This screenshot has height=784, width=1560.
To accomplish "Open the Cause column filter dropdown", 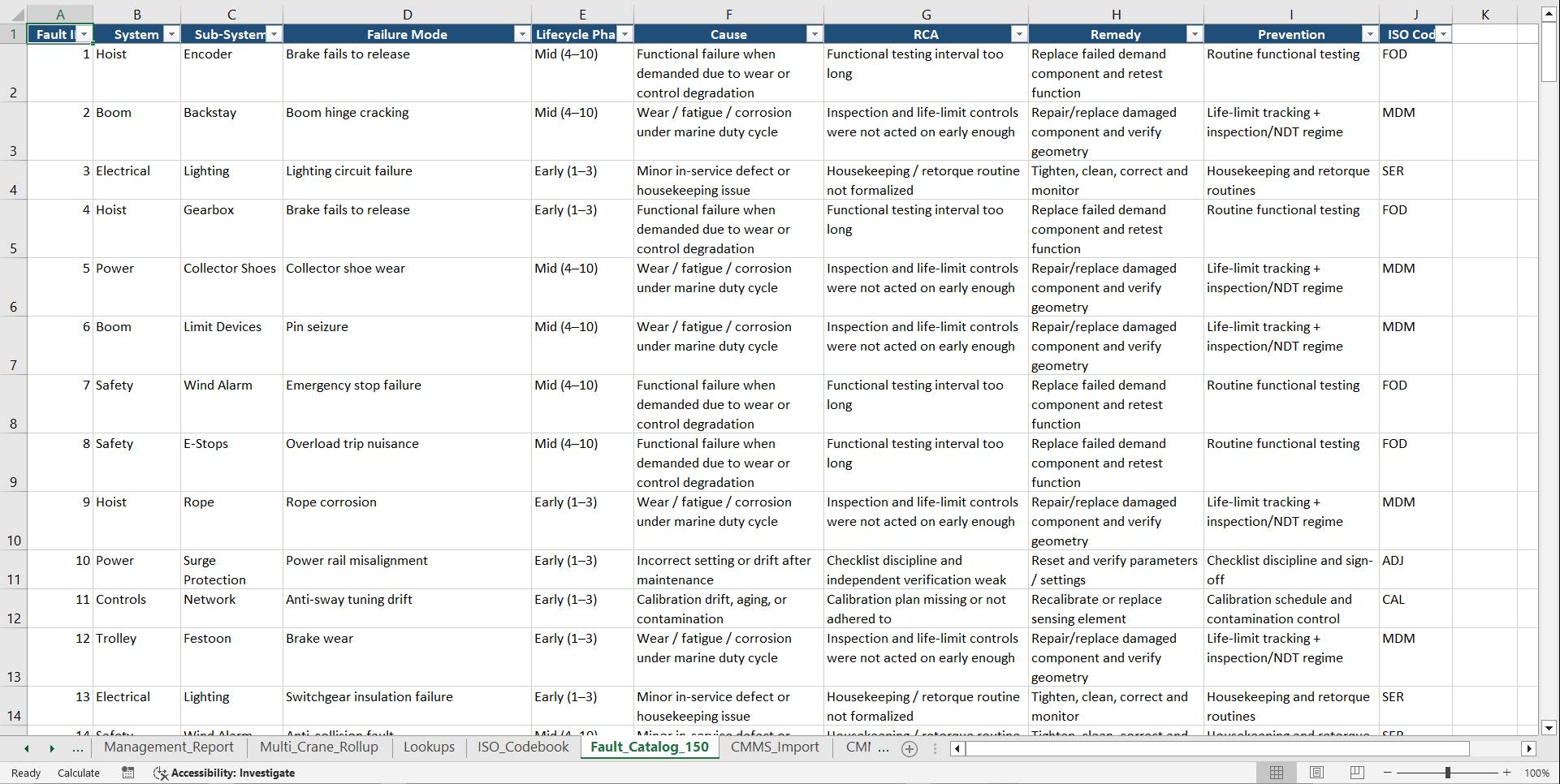I will tap(815, 34).
